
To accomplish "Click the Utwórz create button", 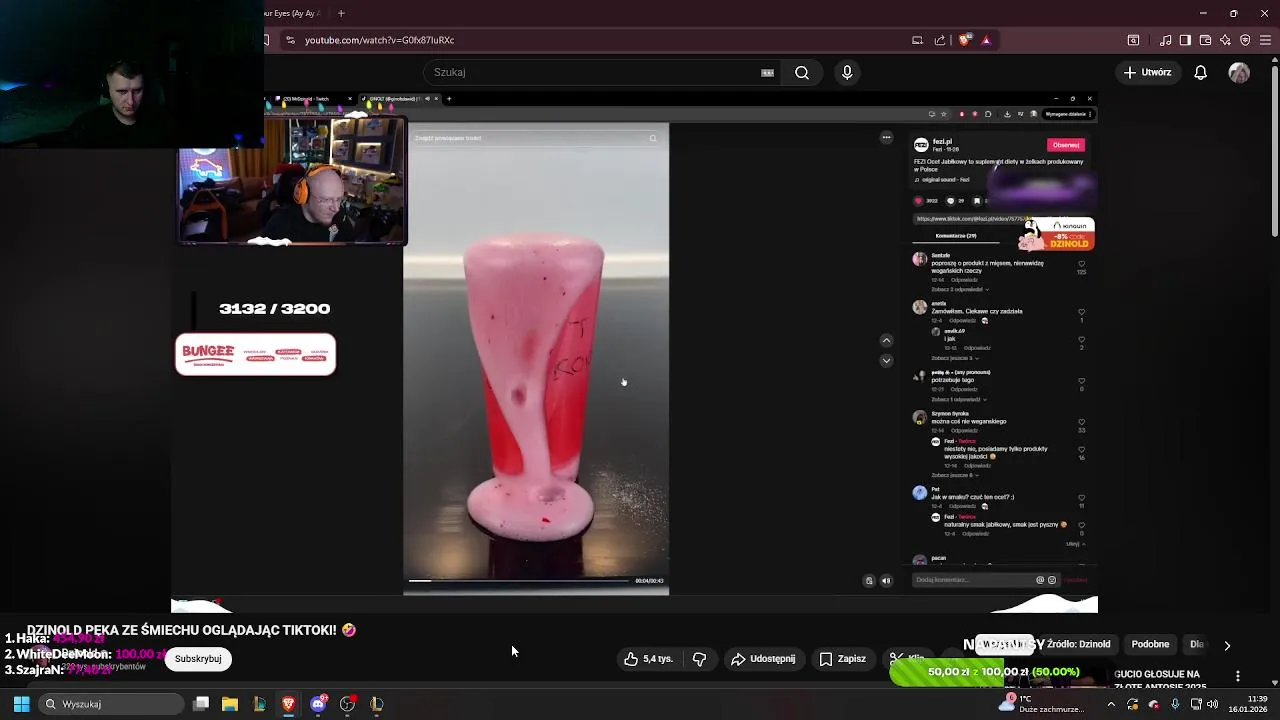I will click(1147, 72).
